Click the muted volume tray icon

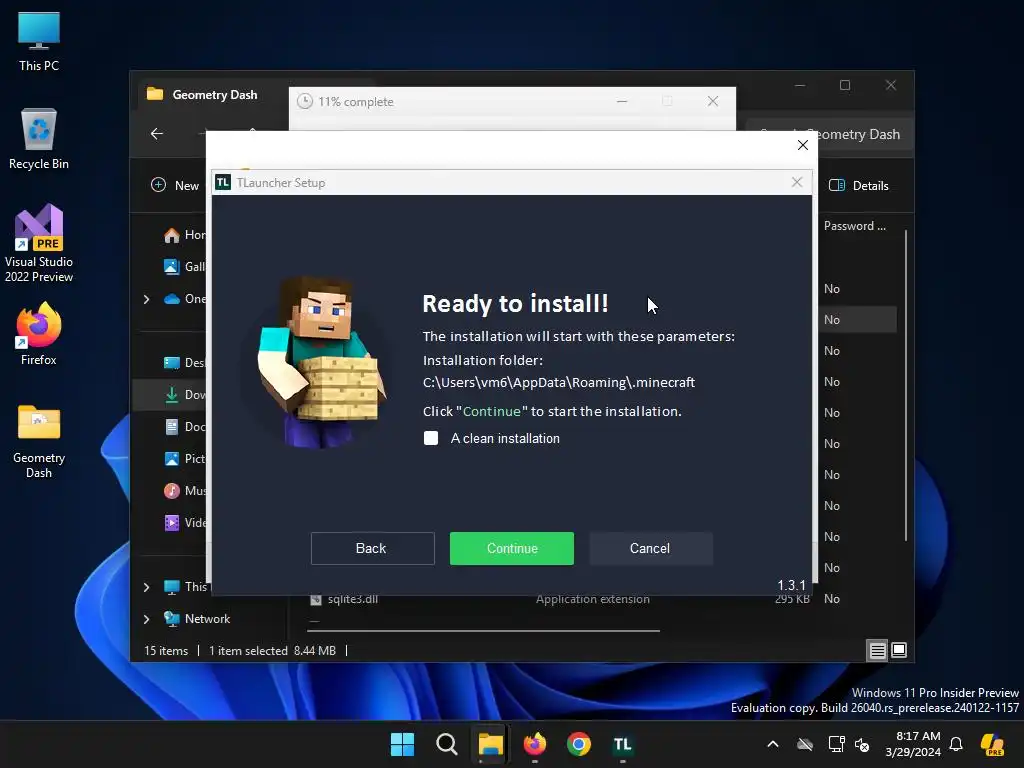click(862, 744)
